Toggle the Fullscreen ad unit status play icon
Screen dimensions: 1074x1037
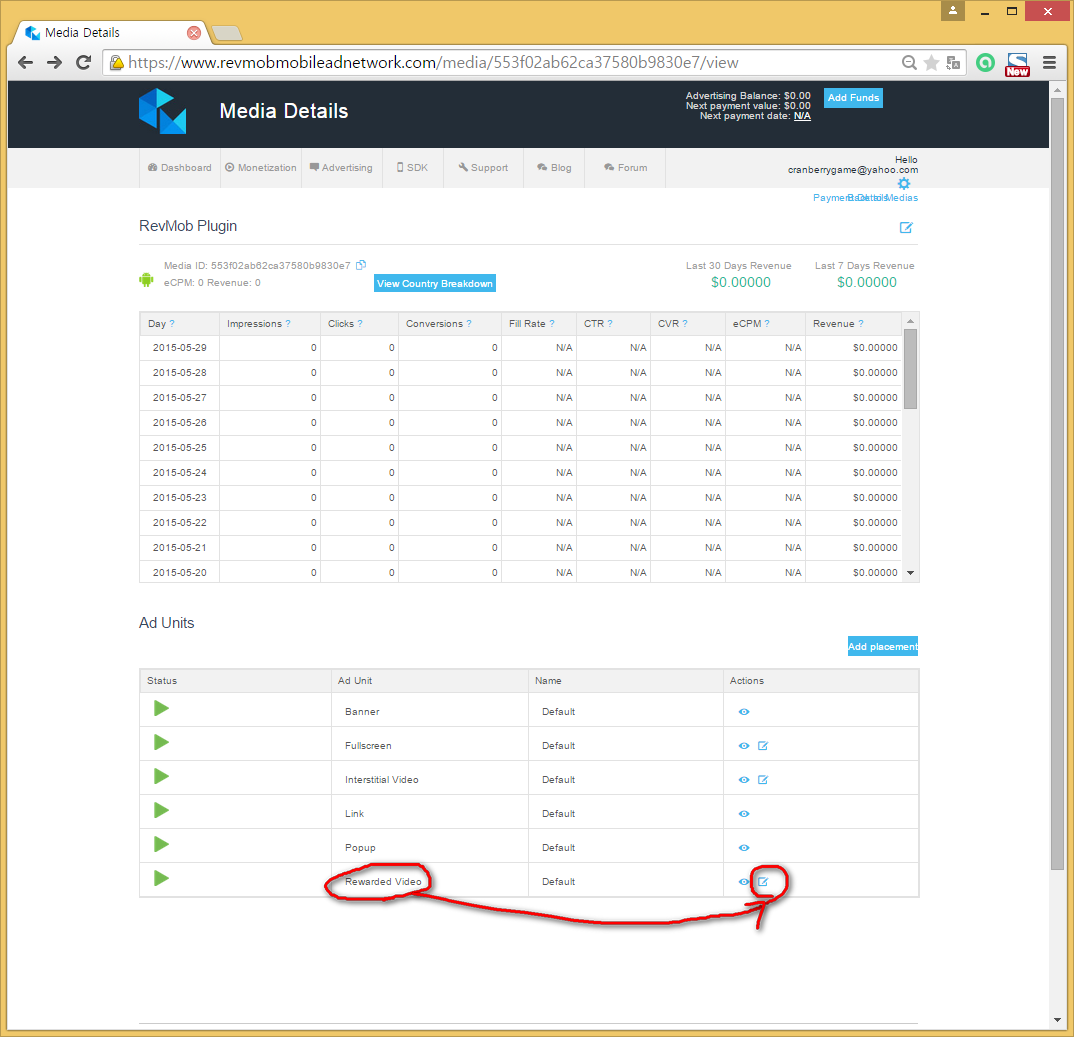(x=161, y=742)
